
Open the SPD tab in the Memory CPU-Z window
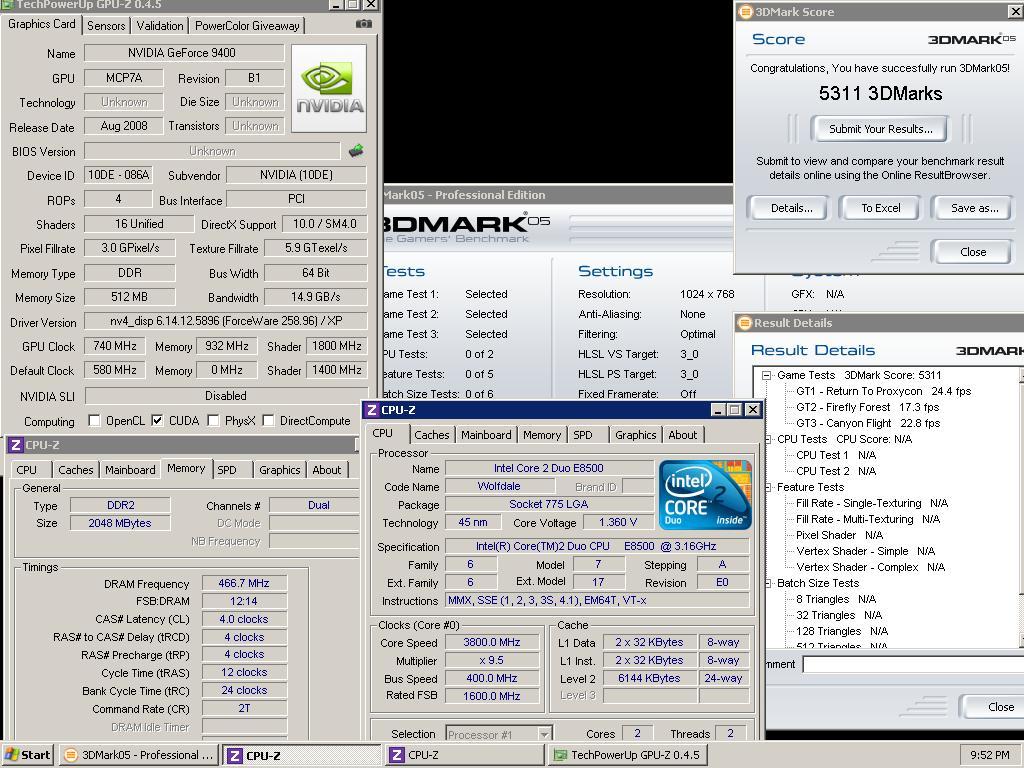tap(227, 470)
